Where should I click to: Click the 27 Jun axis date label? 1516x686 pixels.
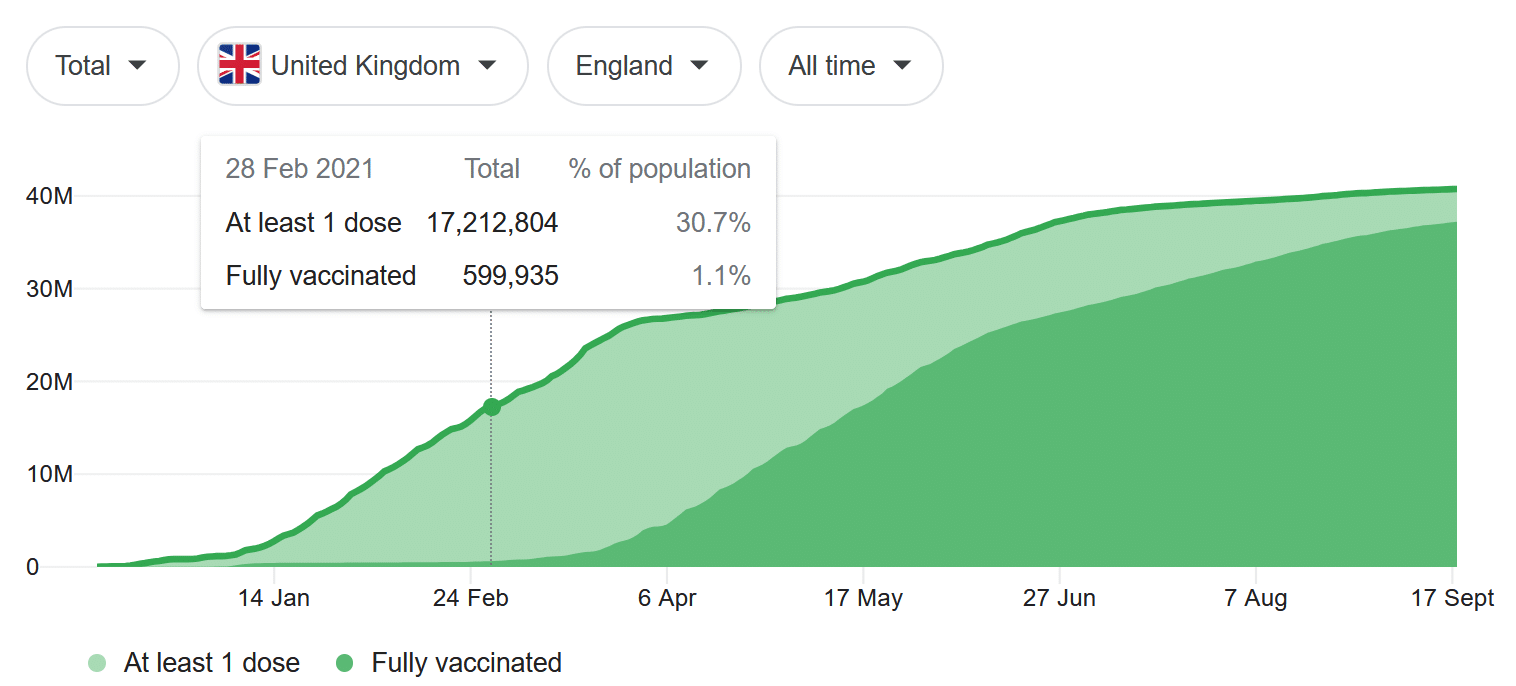(1059, 598)
